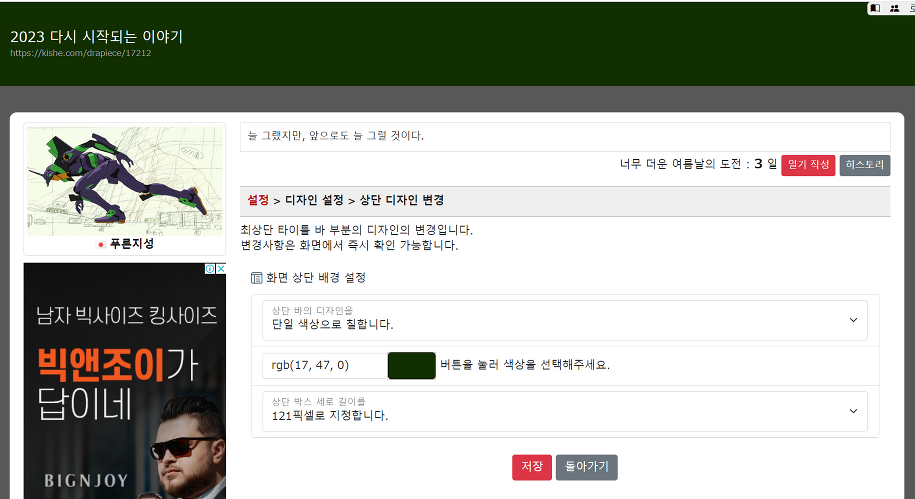Viewport: 915px width, 499px height.
Task: Click the 디자인 설정 breadcrumb item
Action: click(x=314, y=200)
